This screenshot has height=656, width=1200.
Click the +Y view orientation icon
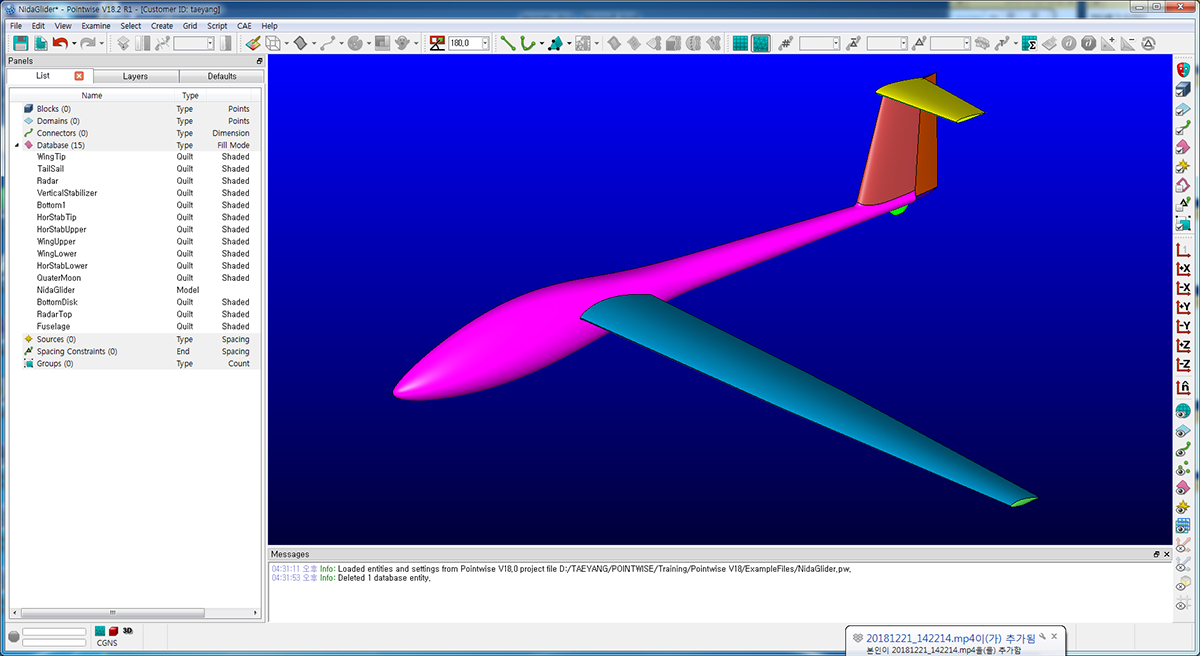pos(1182,307)
